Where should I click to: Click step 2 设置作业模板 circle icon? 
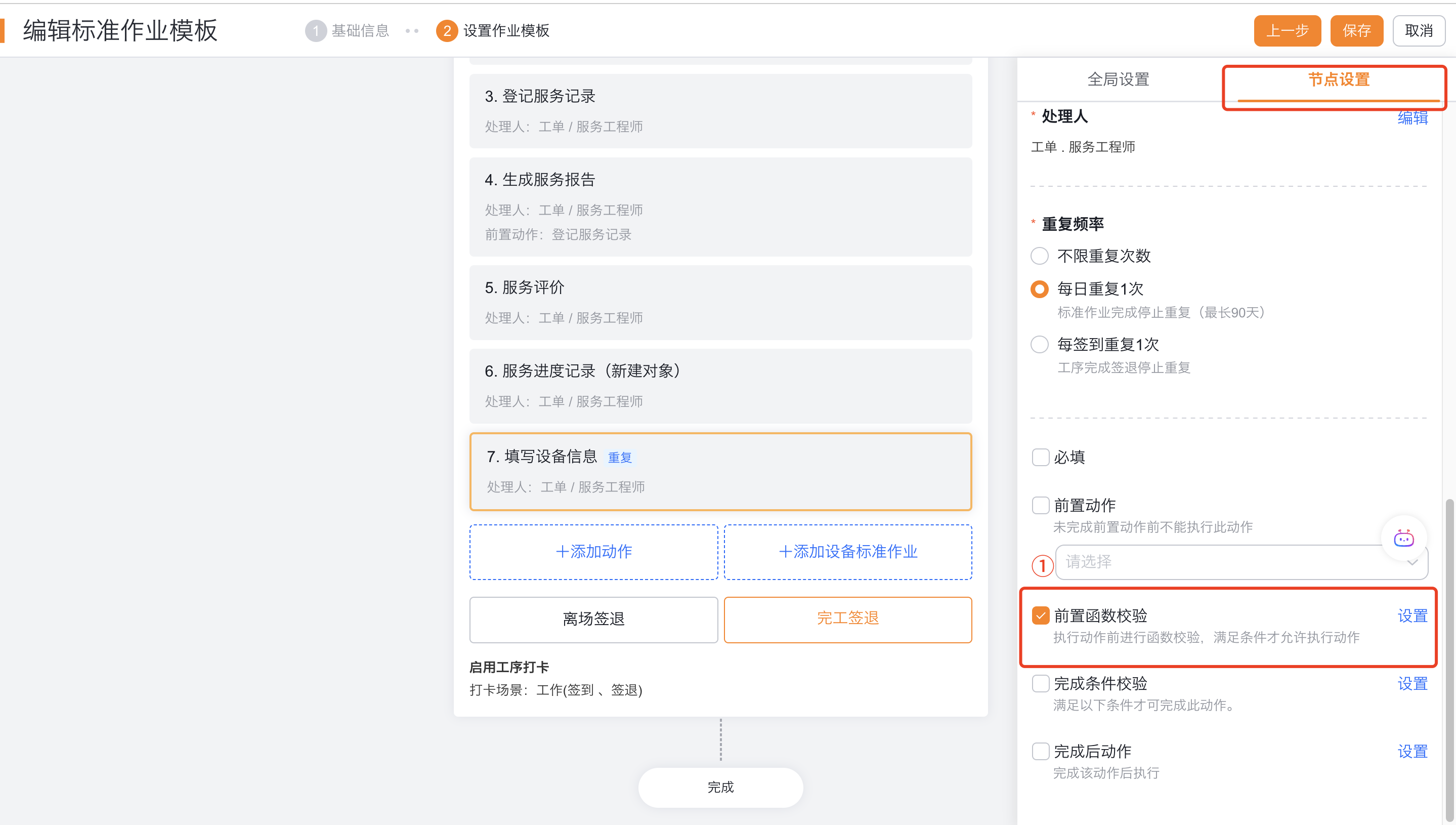click(x=446, y=30)
